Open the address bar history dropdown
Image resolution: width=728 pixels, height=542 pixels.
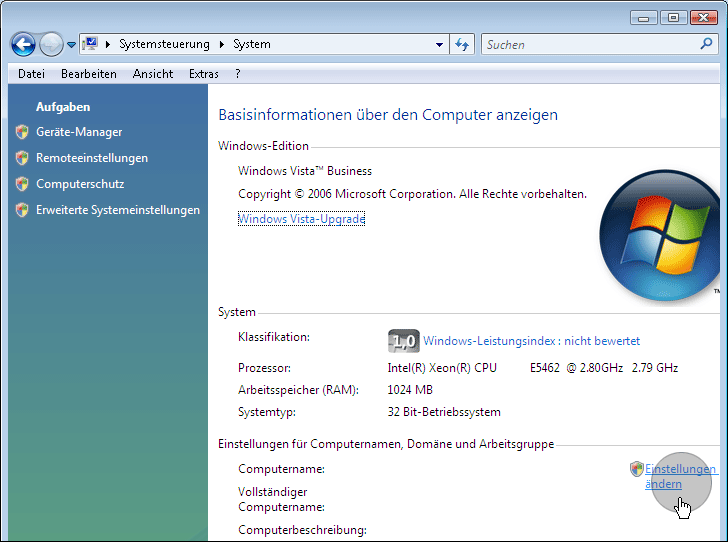click(x=439, y=45)
